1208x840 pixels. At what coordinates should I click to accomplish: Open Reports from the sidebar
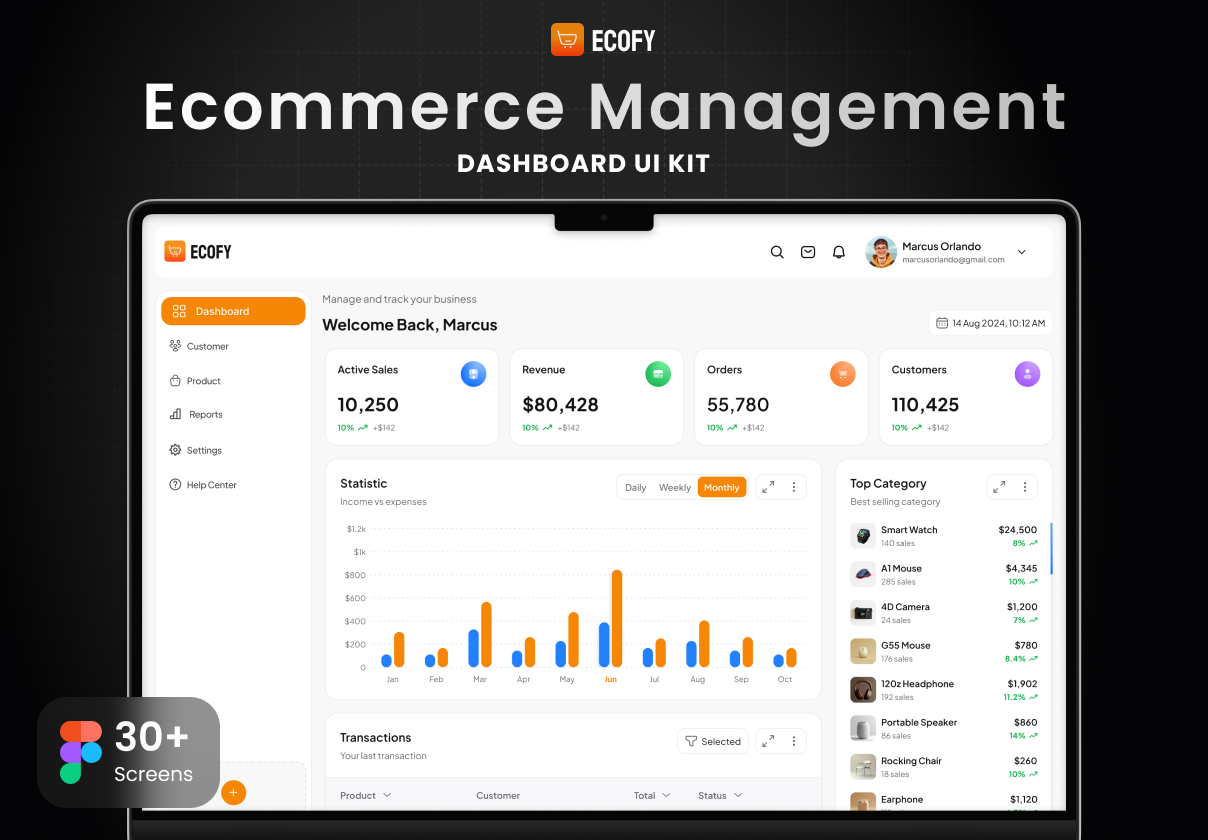(204, 415)
